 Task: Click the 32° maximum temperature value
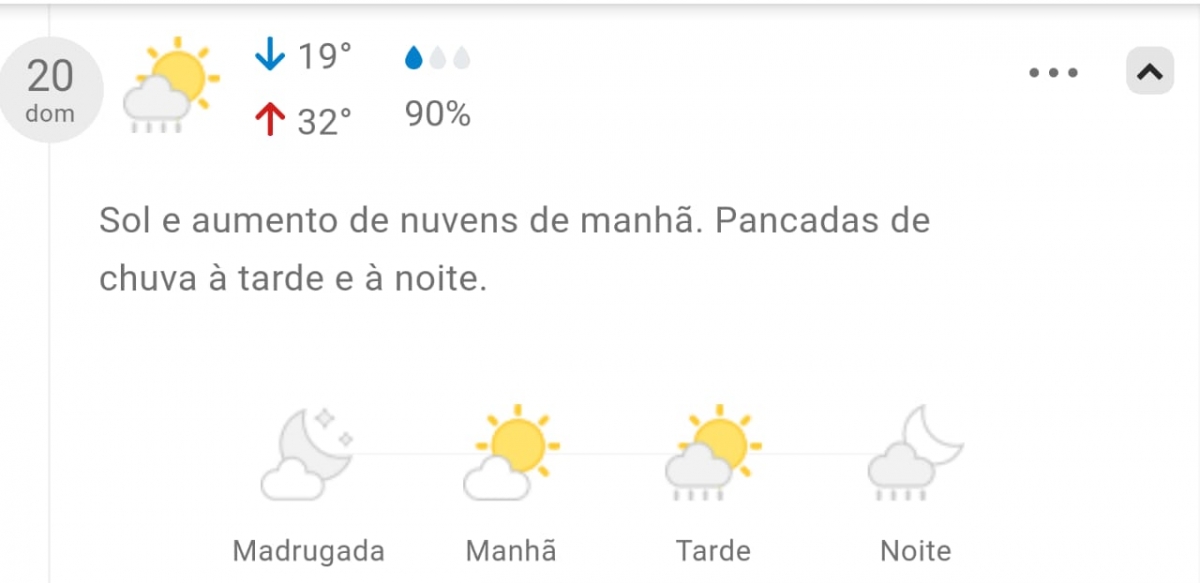pos(325,121)
